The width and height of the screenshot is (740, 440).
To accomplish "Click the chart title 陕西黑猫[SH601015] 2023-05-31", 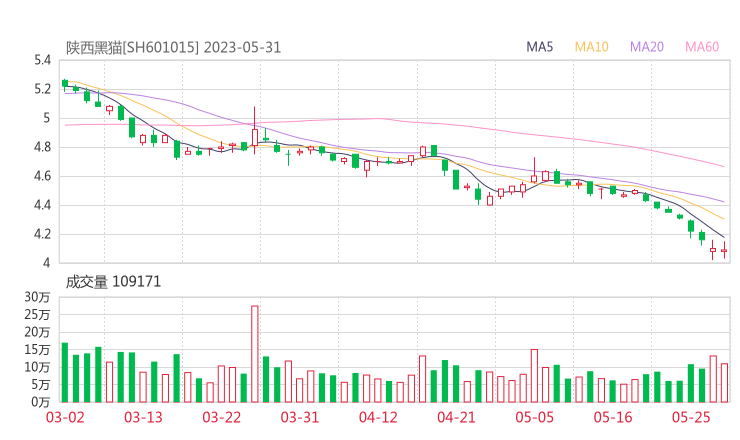I will [173, 47].
